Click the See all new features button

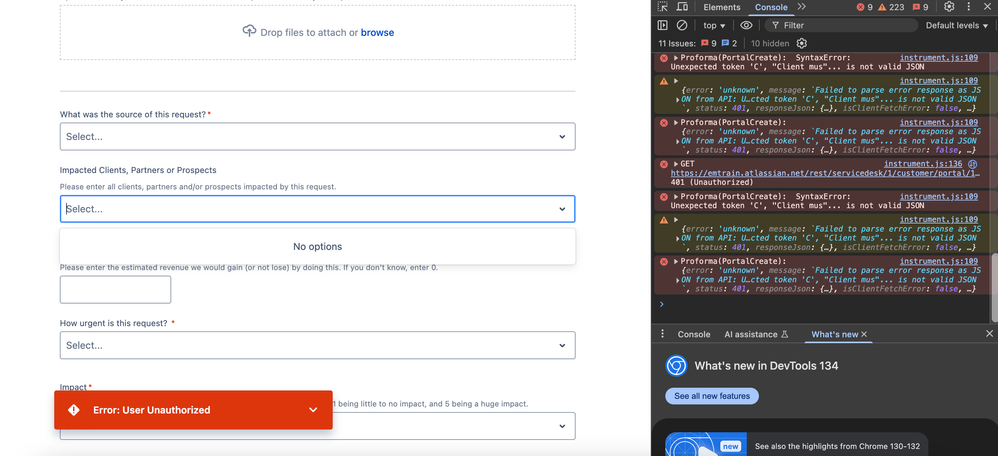(712, 396)
